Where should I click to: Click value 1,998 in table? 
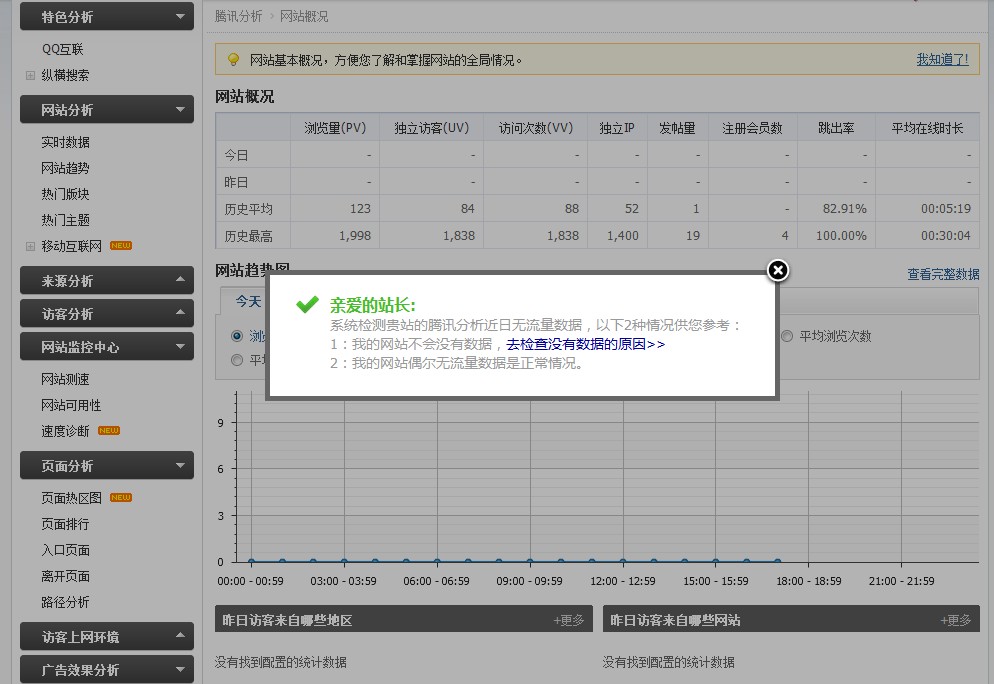[x=355, y=236]
